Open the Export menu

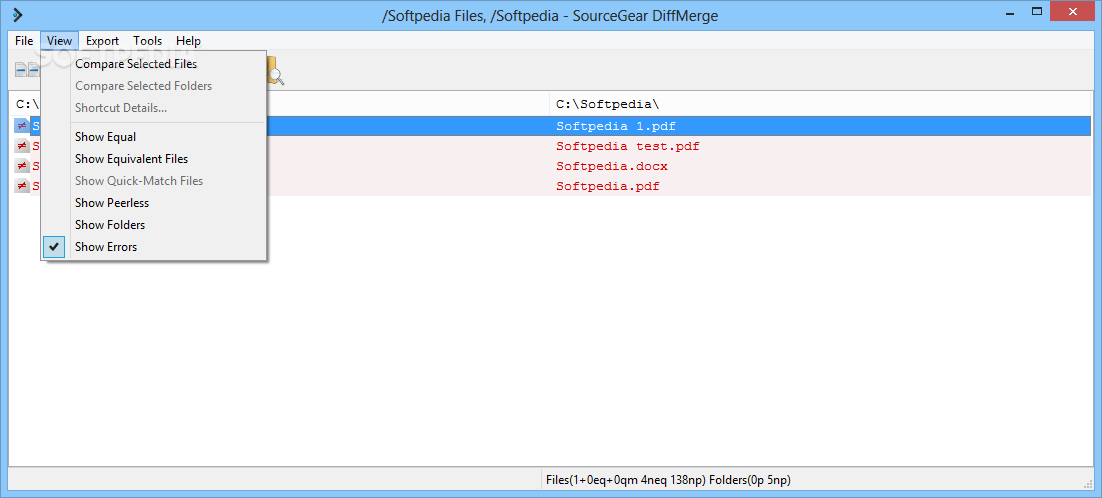tap(103, 41)
